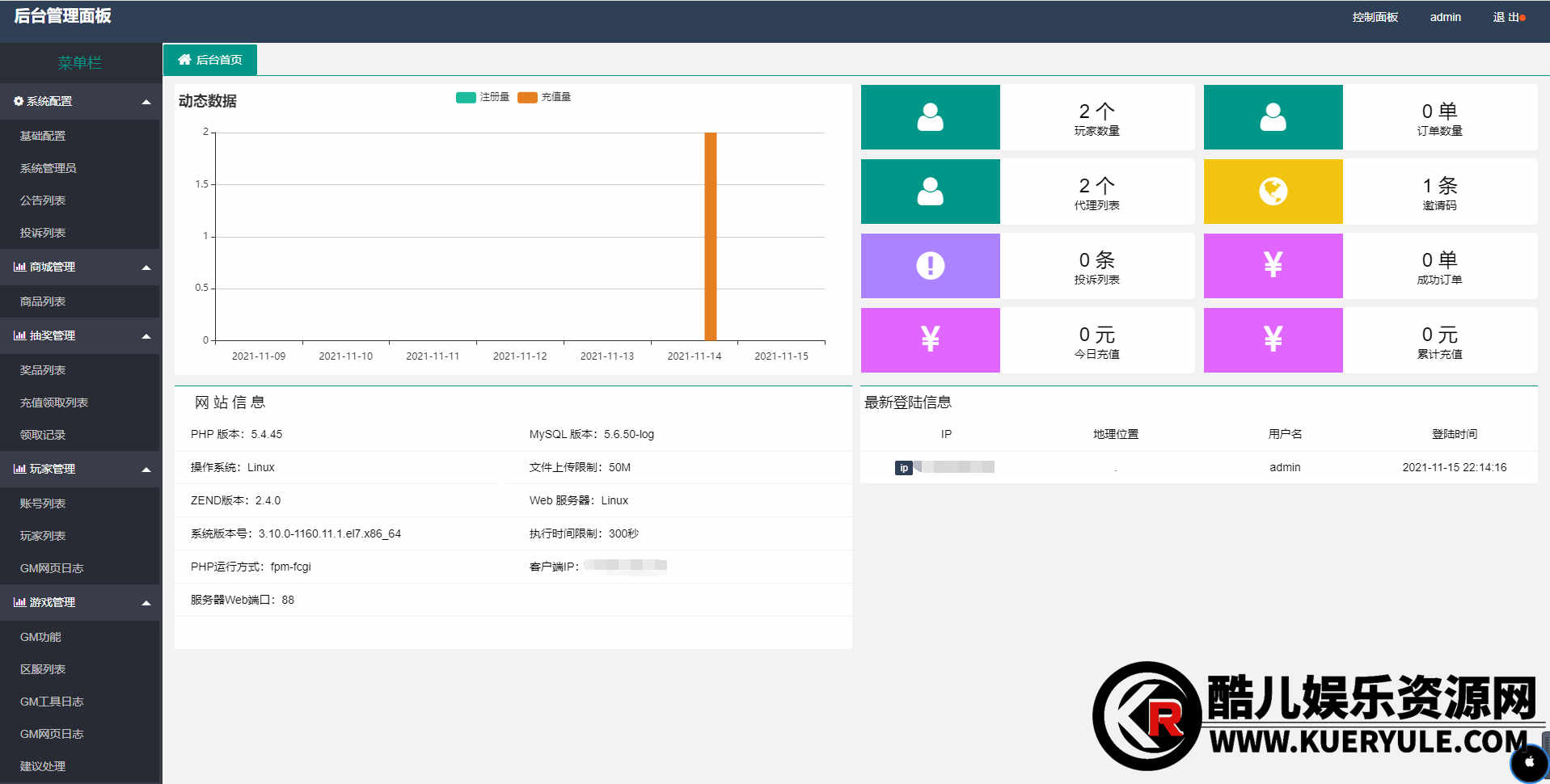The width and height of the screenshot is (1550, 784).
Task: Switch to the 后台首页 tab
Action: [x=210, y=60]
